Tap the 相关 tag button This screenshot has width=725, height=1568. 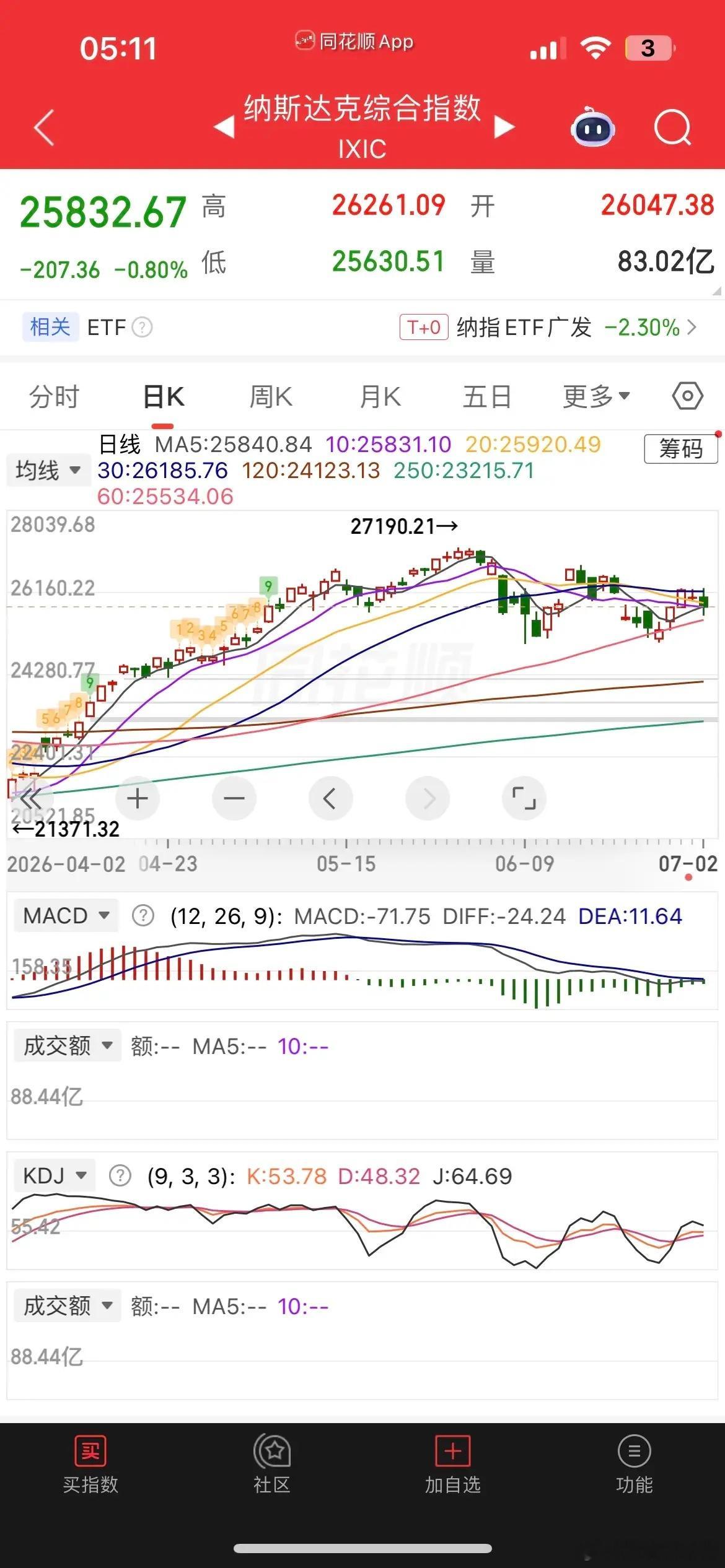click(50, 327)
